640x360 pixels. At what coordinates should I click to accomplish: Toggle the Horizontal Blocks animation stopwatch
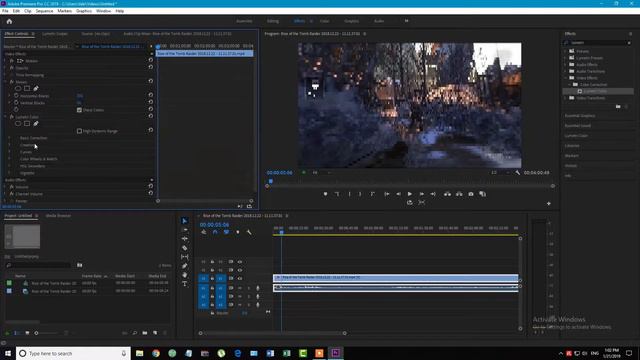(x=16, y=96)
